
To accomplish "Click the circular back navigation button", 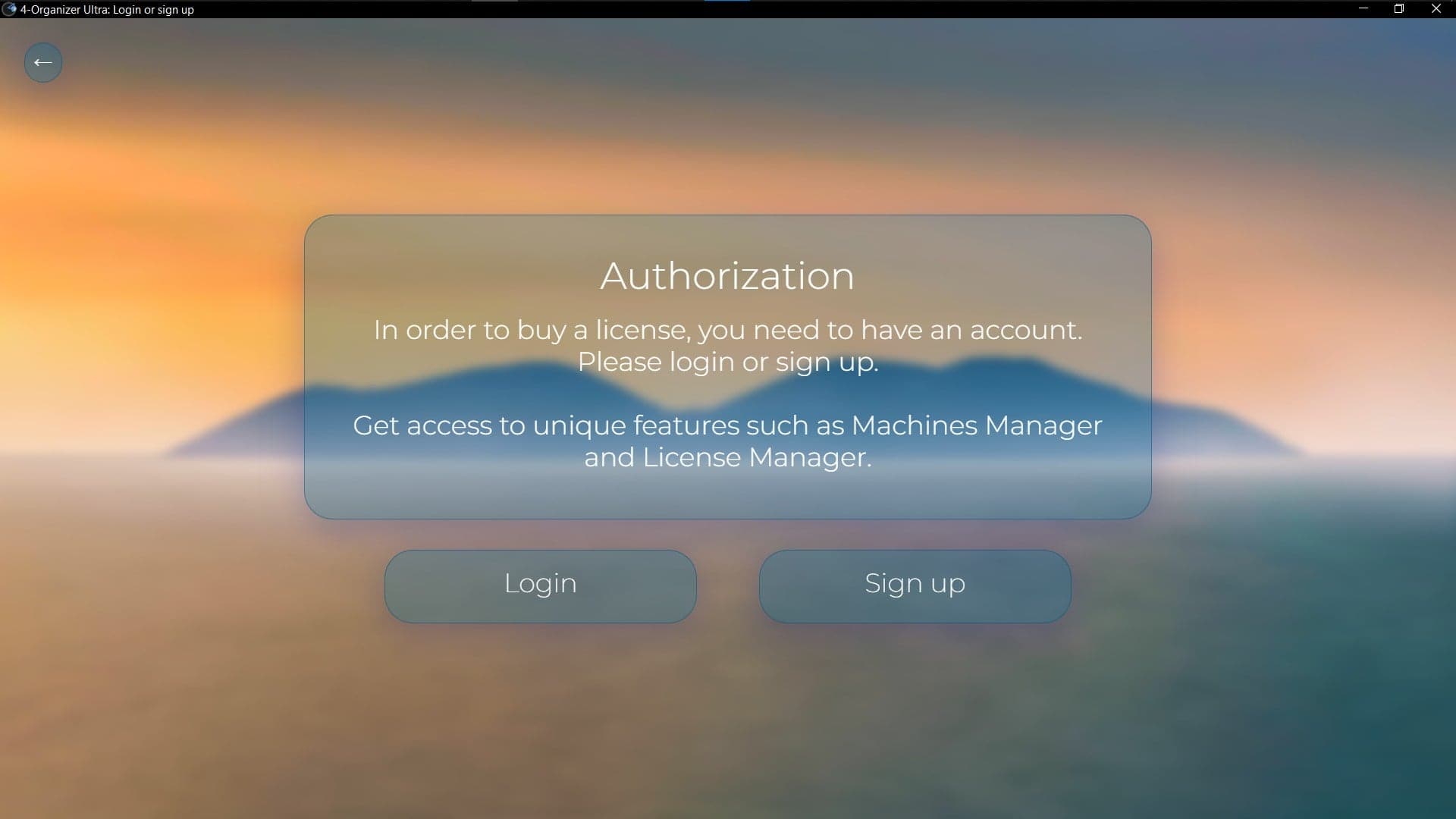I will 42,61.
